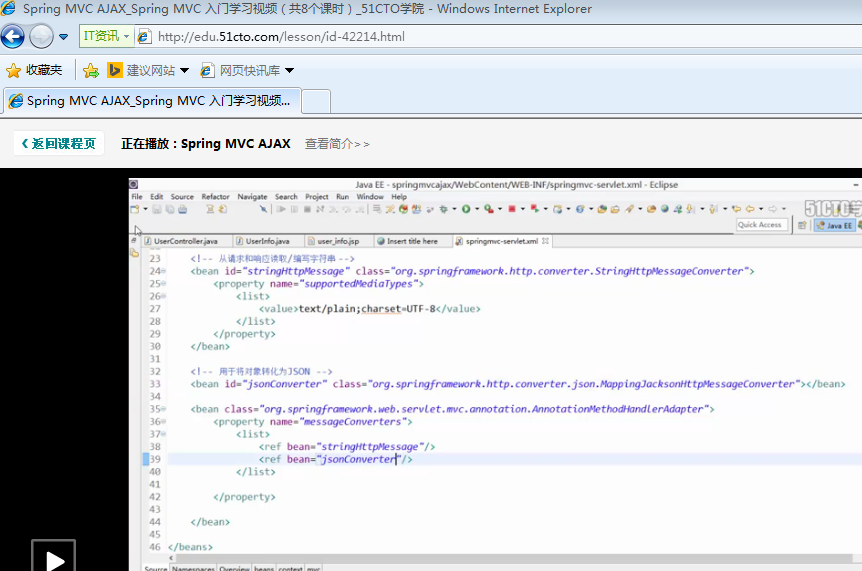Open a new blank browser tab
862x571 pixels.
click(x=316, y=102)
